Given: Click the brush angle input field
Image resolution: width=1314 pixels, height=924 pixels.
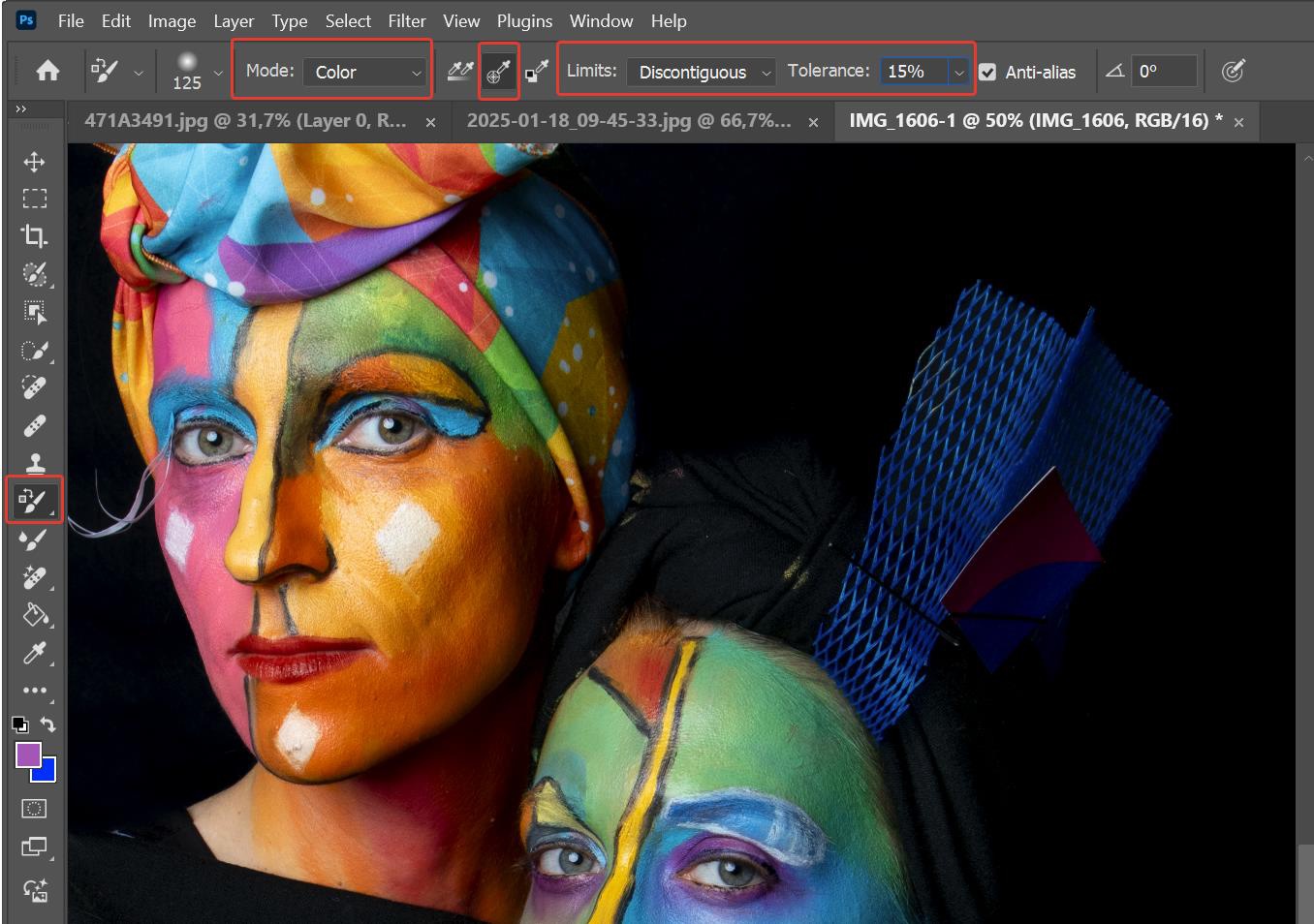Looking at the screenshot, I should [1163, 72].
